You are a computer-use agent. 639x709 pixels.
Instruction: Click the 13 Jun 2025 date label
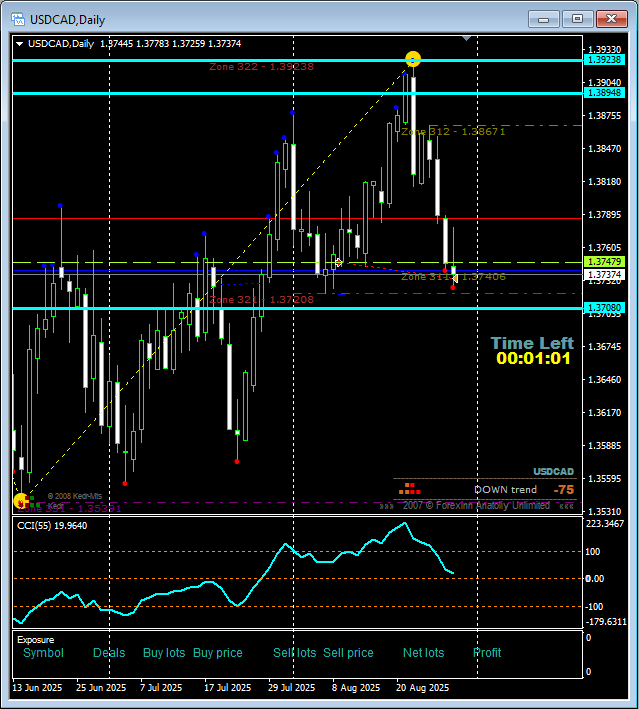pyautogui.click(x=37, y=688)
